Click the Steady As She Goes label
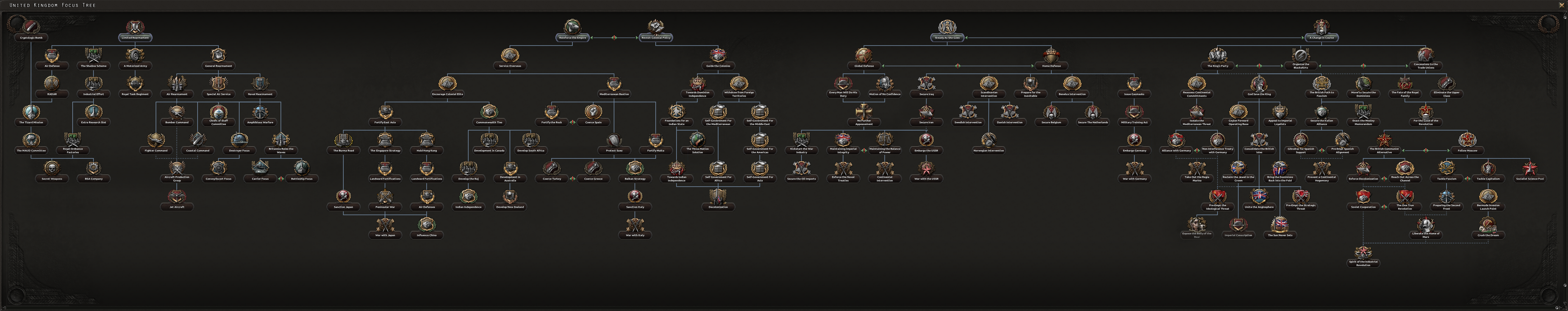1568x311 pixels. click(947, 38)
